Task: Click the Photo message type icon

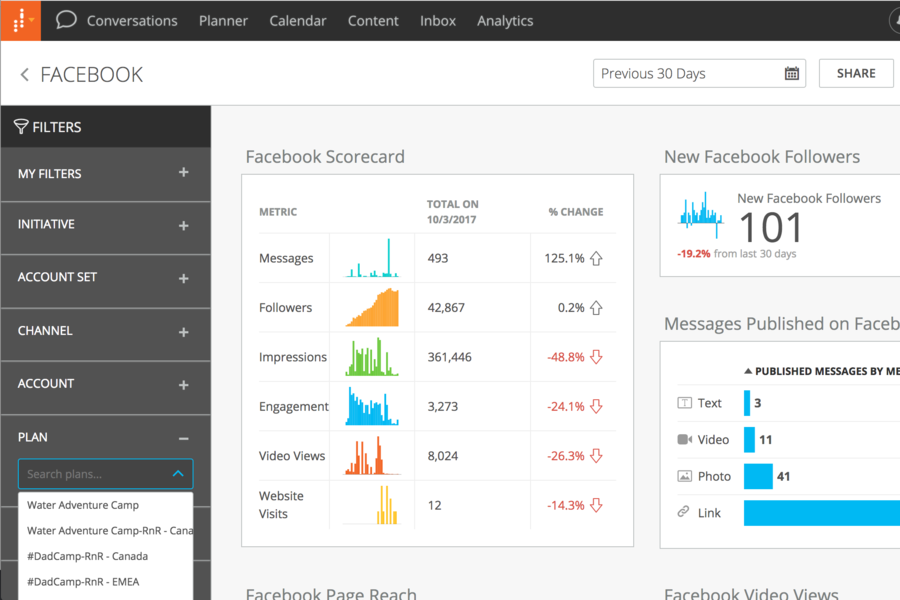Action: [x=685, y=477]
